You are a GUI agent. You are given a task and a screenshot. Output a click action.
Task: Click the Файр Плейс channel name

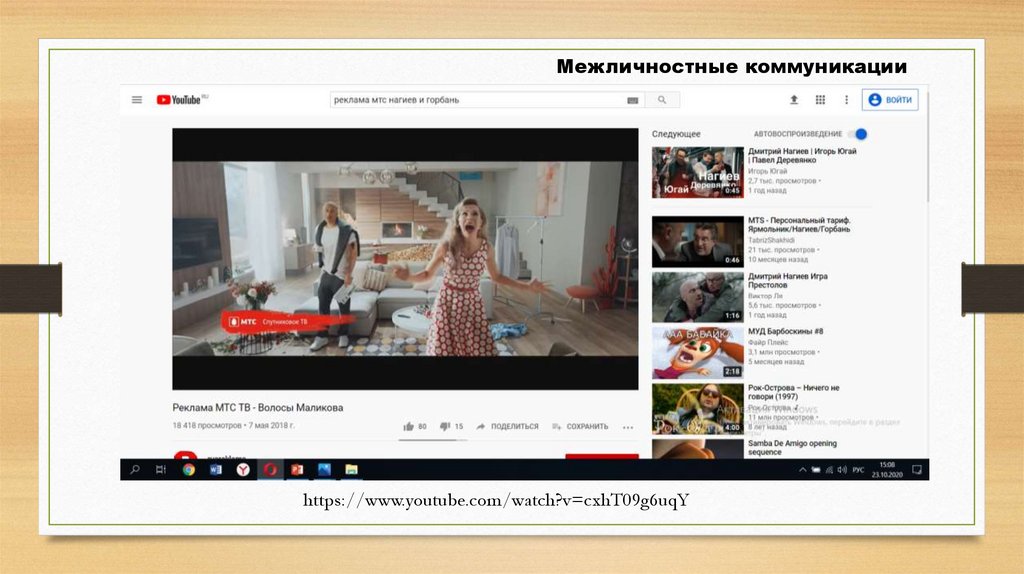tap(768, 342)
